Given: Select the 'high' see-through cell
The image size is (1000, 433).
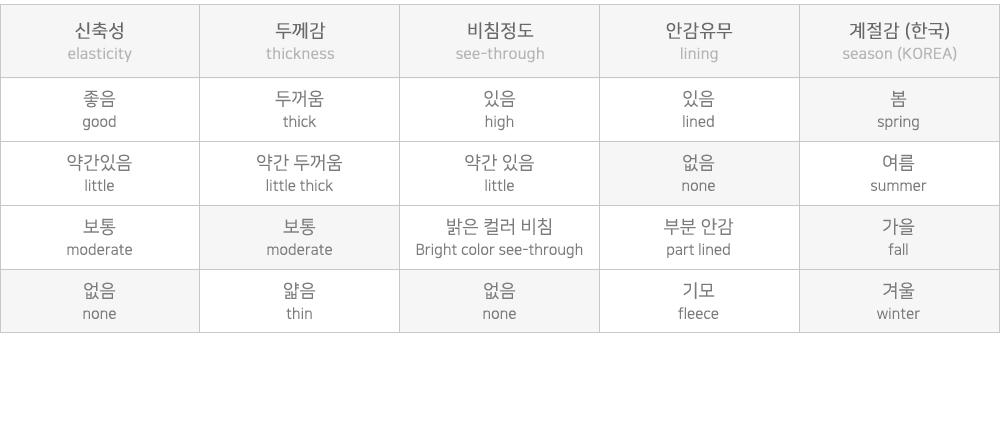Looking at the screenshot, I should (500, 110).
